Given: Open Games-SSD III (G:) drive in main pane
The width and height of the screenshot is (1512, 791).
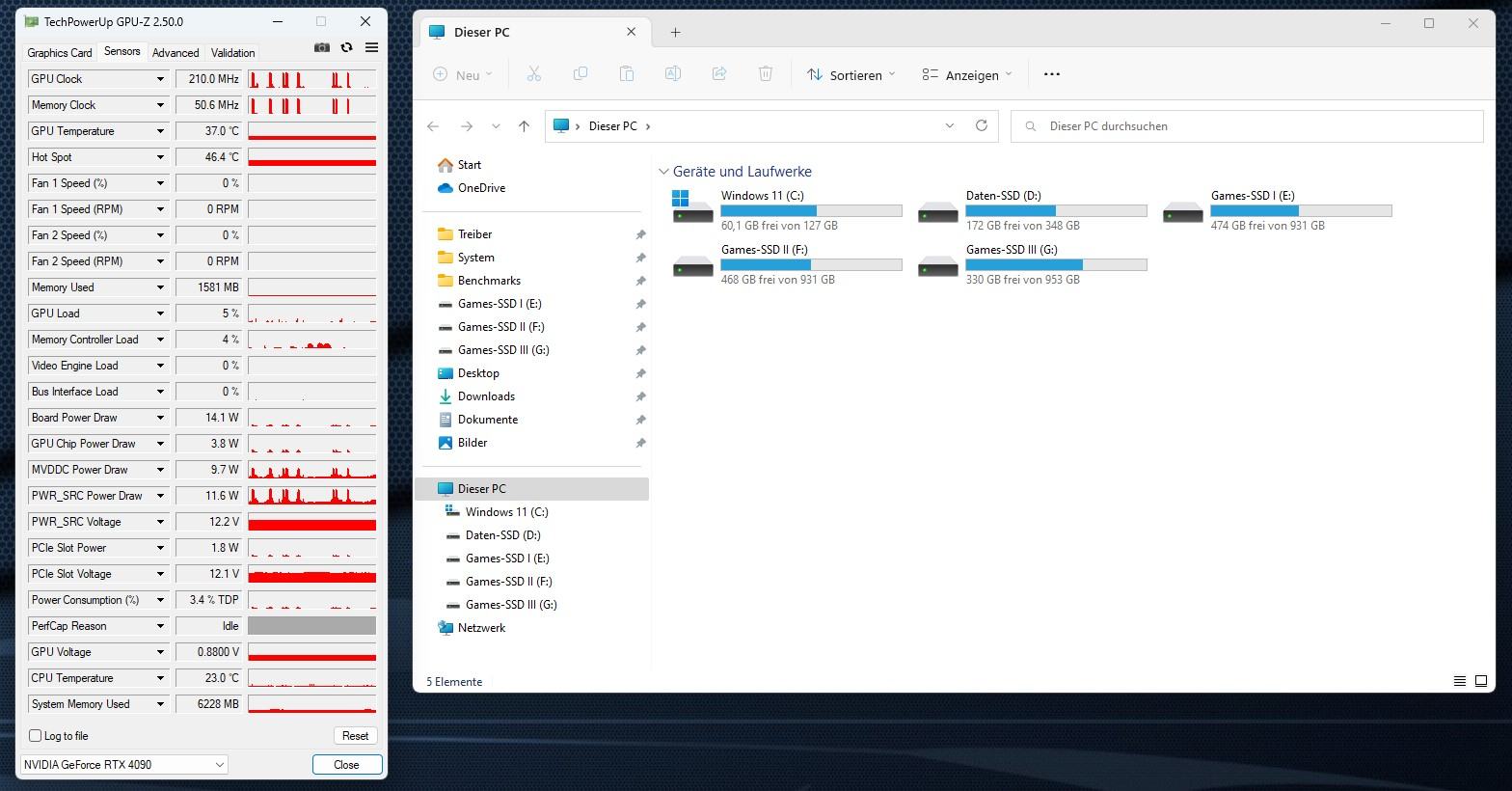Looking at the screenshot, I should pos(937,266).
